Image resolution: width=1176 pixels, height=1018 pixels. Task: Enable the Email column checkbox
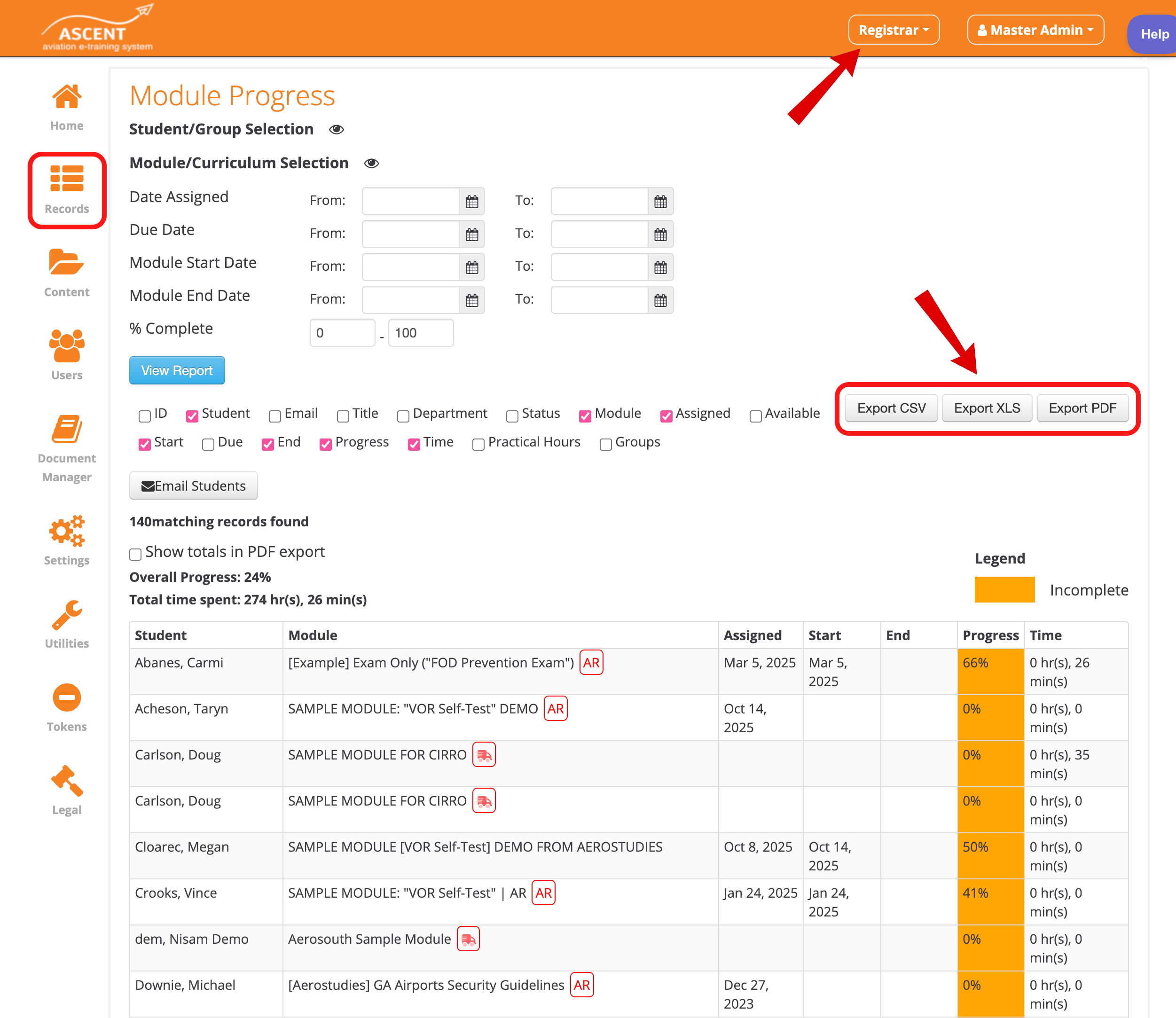[x=275, y=416]
